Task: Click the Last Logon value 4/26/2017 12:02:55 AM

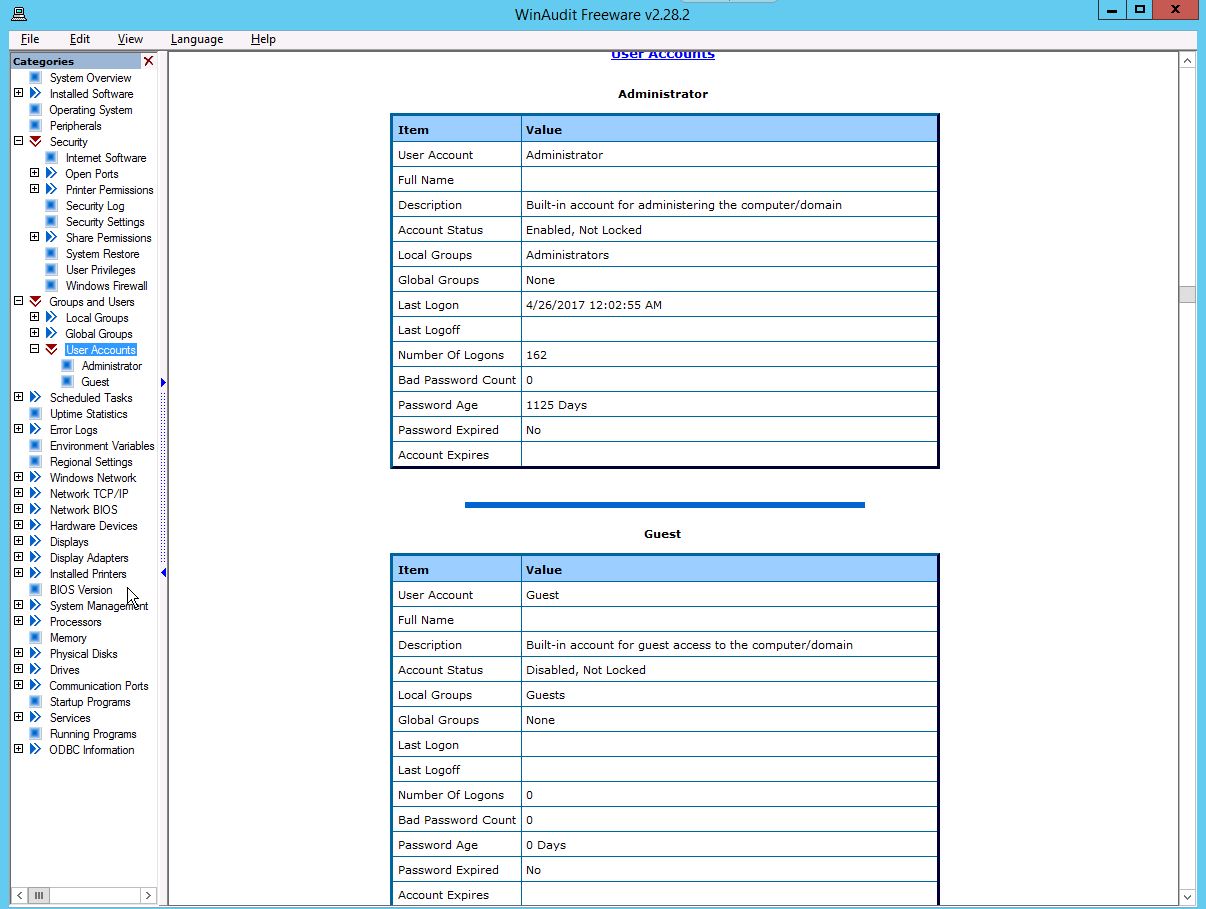Action: 594,305
